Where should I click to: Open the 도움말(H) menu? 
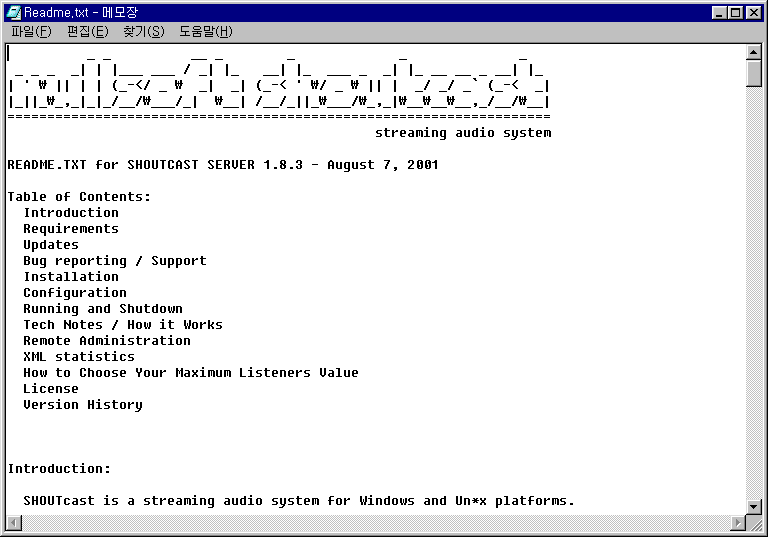[x=206, y=32]
